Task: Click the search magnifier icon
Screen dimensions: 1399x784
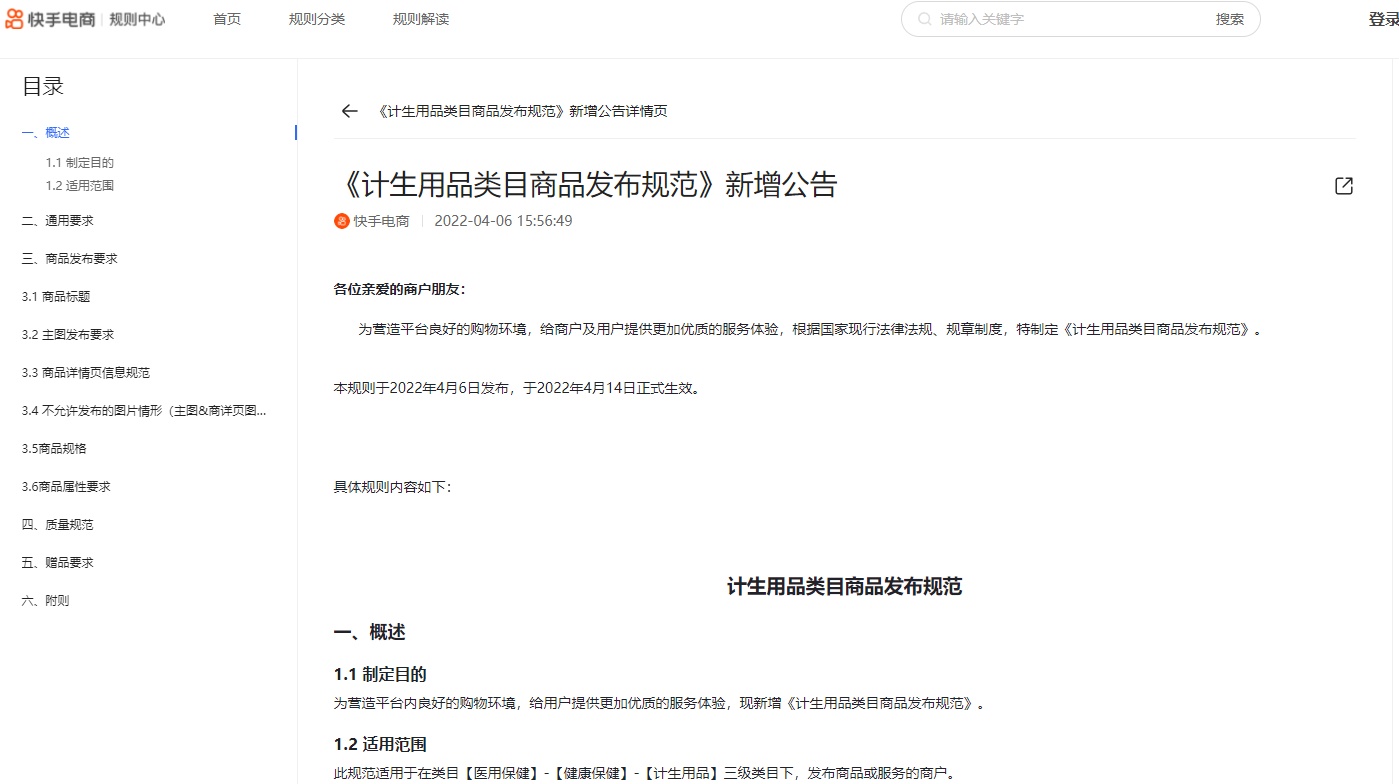Action: [x=925, y=19]
